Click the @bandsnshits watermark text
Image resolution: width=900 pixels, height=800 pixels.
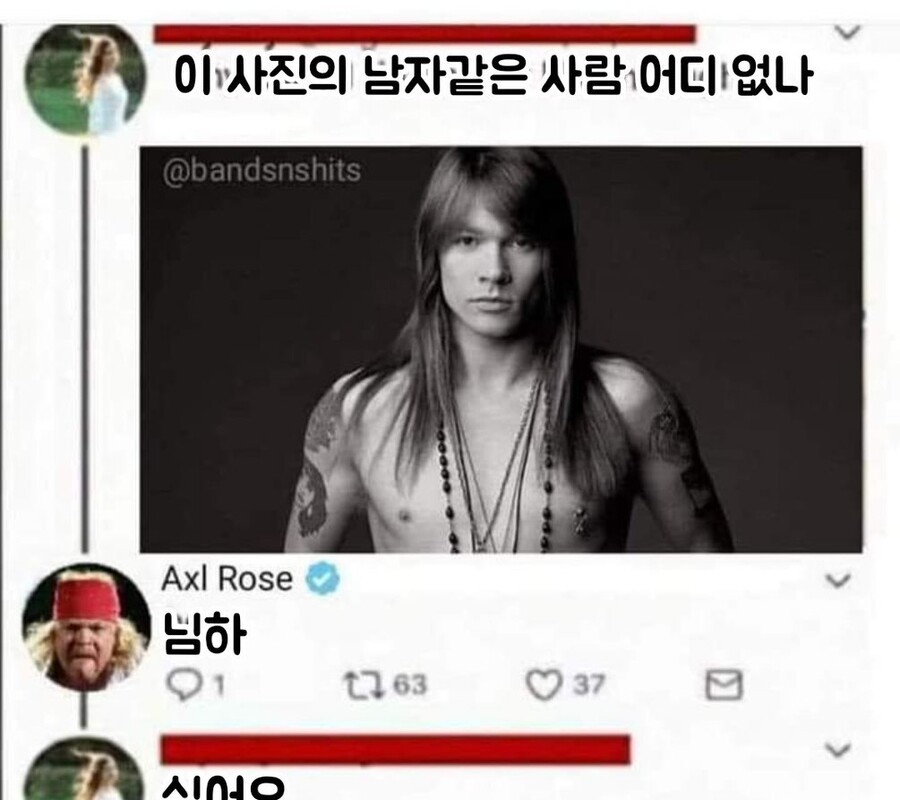261,170
